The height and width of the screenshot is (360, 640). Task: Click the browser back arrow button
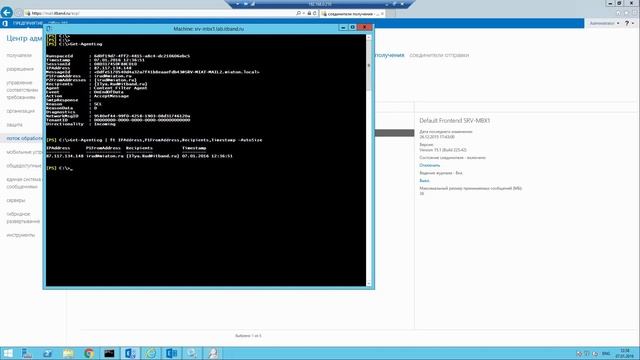[7, 12]
